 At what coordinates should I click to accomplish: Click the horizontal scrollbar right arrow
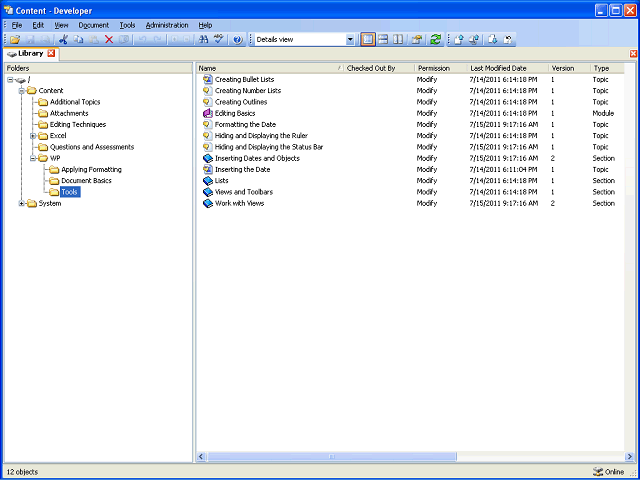(x=629, y=456)
